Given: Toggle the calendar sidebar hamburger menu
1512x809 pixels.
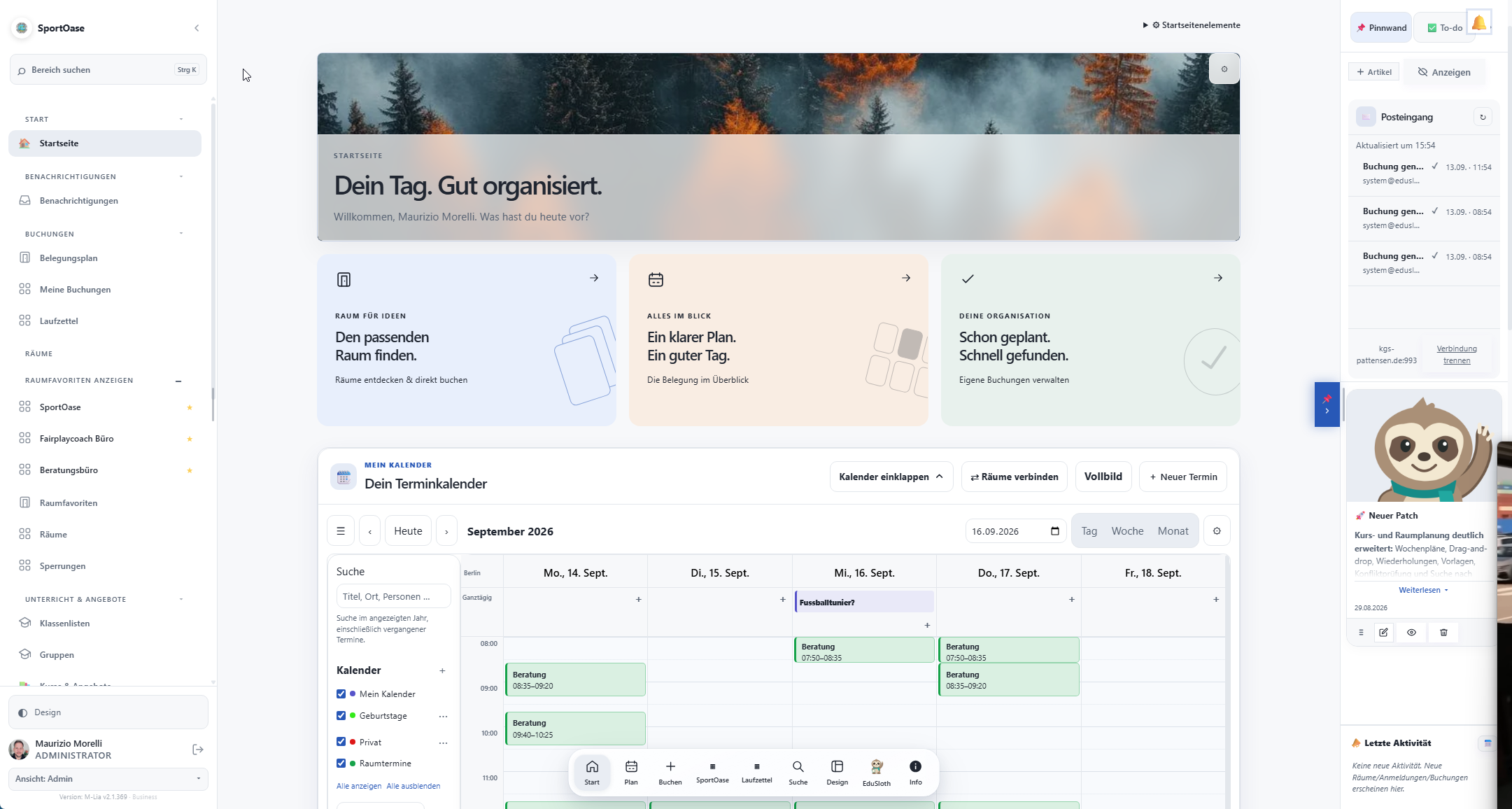Looking at the screenshot, I should (341, 531).
